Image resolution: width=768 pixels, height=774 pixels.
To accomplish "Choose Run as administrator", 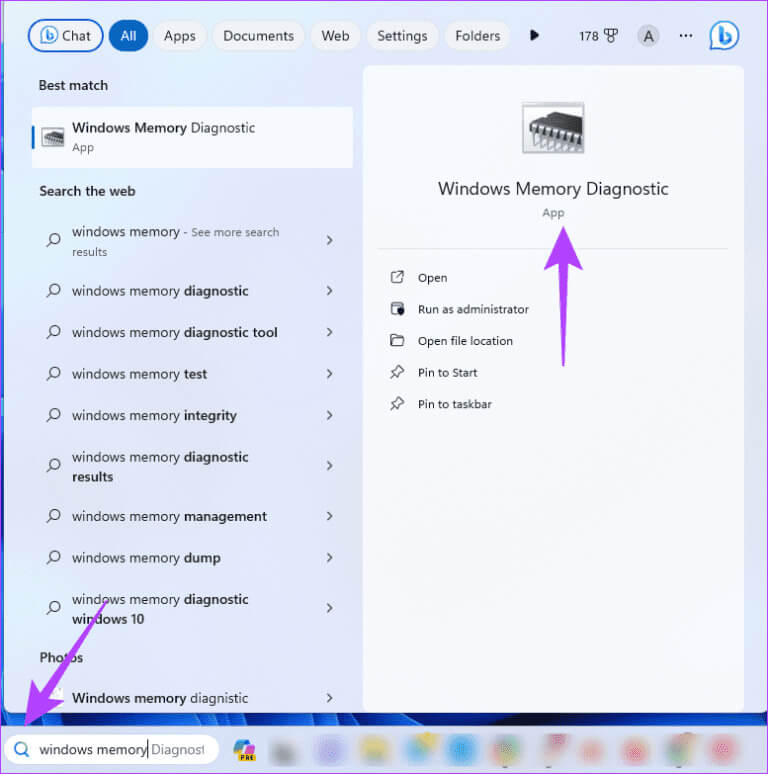I will 472,310.
